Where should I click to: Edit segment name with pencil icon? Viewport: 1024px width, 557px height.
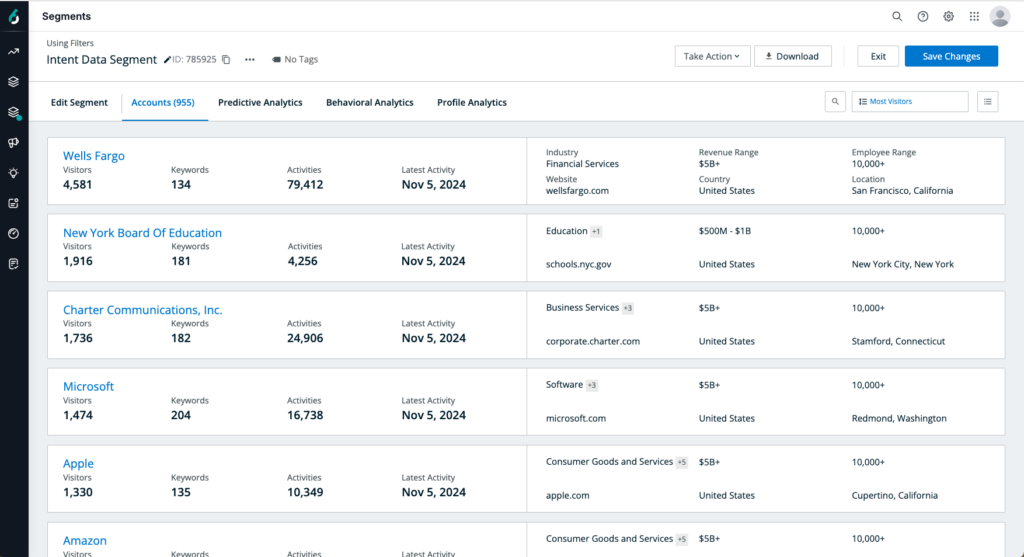(x=167, y=59)
